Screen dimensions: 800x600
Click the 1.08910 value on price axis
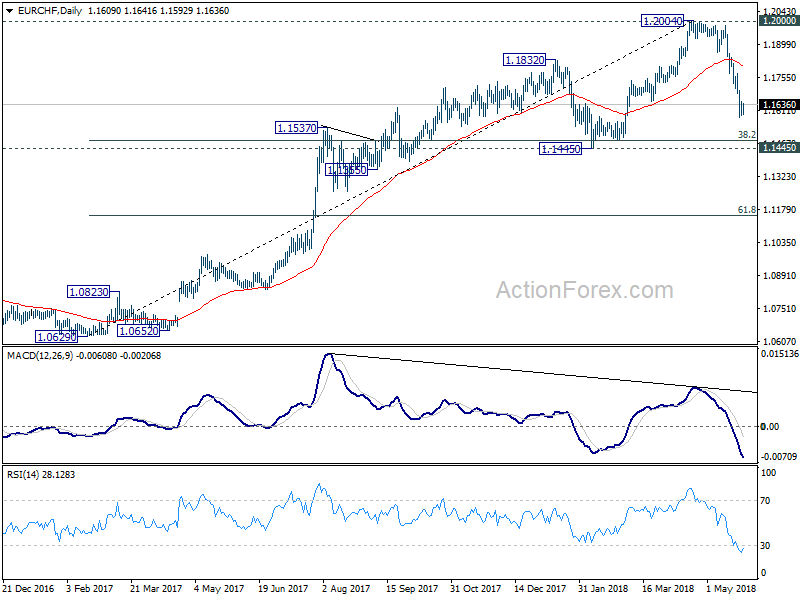779,276
